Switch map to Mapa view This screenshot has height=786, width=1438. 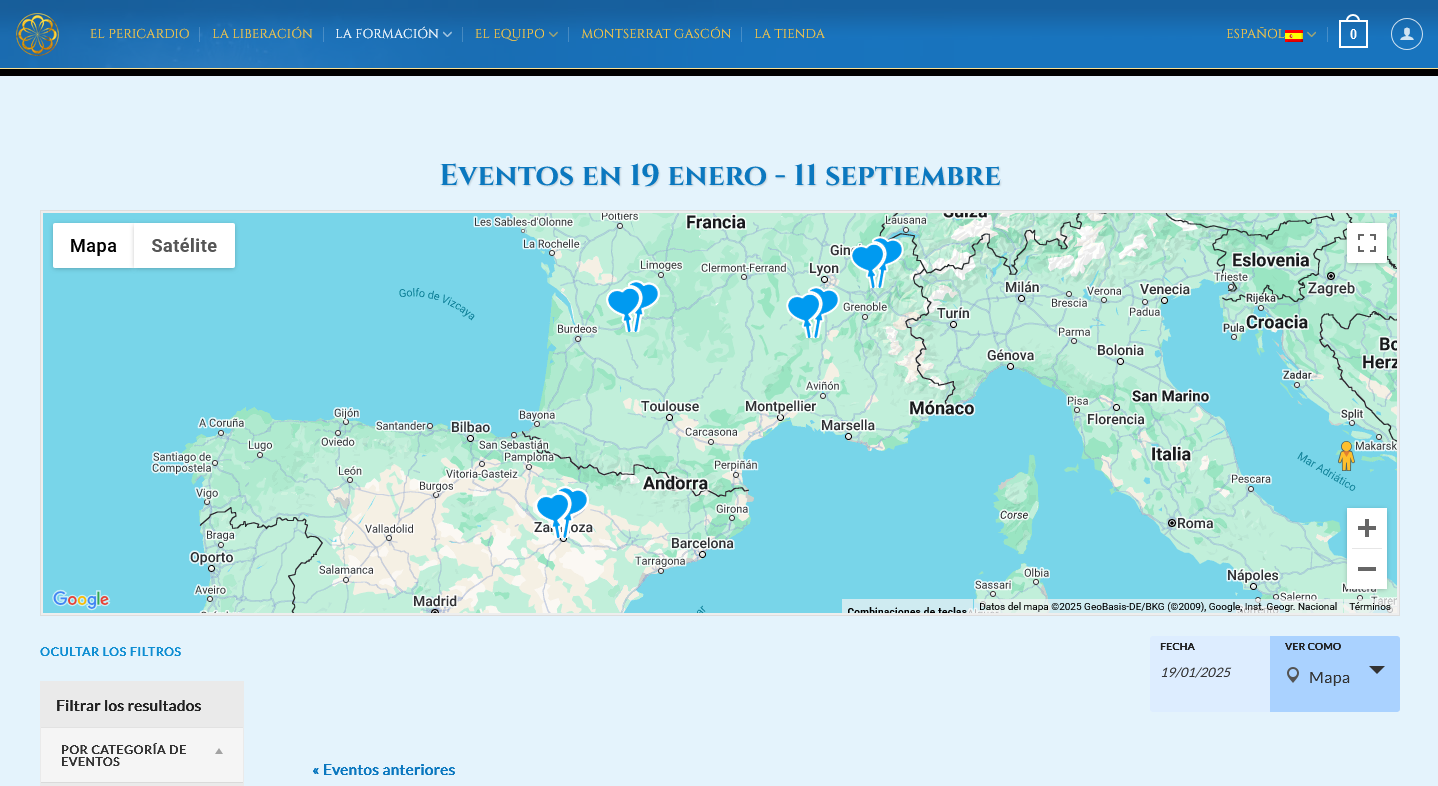(x=93, y=246)
